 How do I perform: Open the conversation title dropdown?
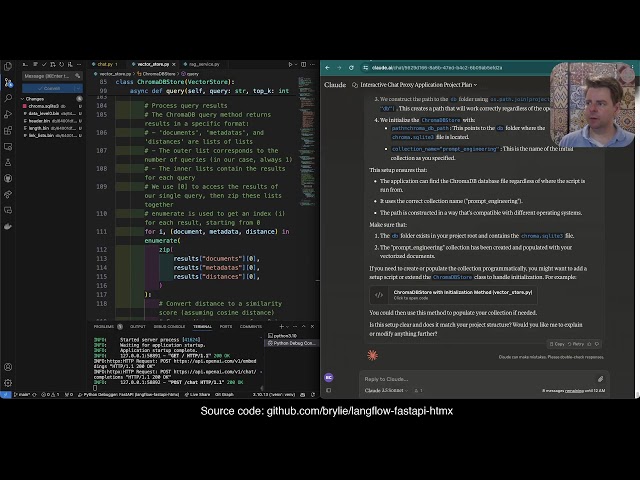(475, 85)
